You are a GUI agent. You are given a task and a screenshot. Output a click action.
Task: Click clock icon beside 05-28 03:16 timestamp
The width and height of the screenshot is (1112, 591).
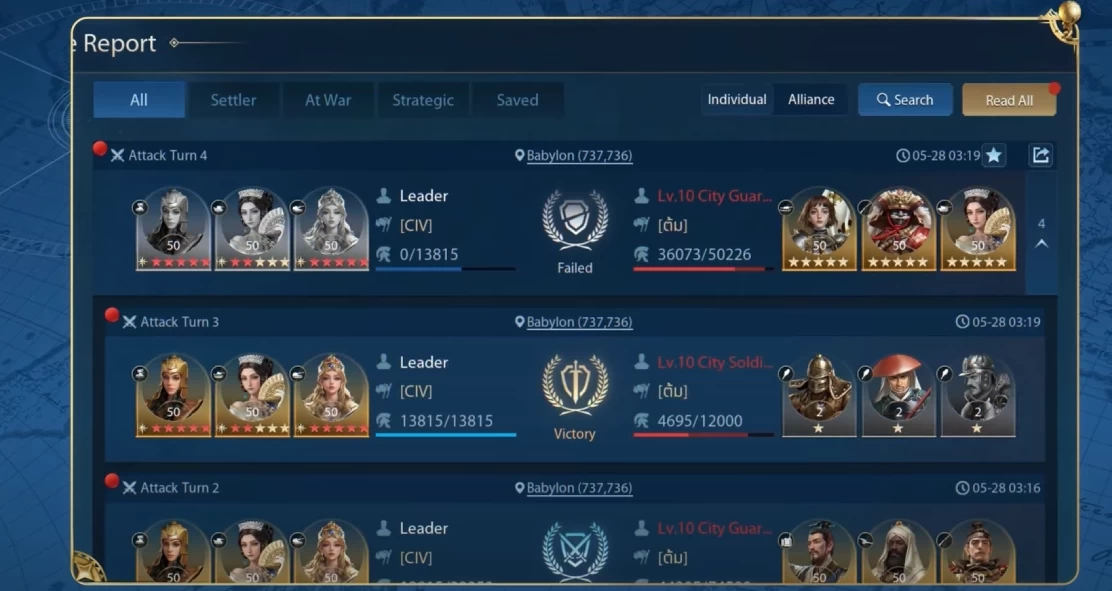tap(962, 488)
